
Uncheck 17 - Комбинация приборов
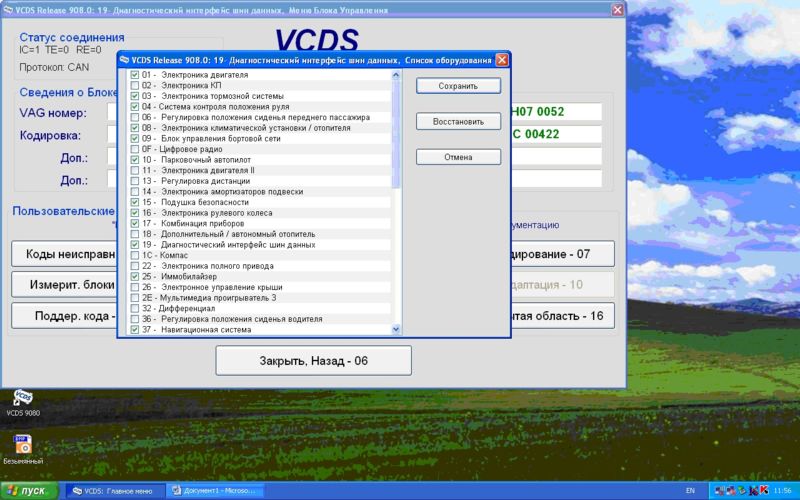click(x=135, y=223)
